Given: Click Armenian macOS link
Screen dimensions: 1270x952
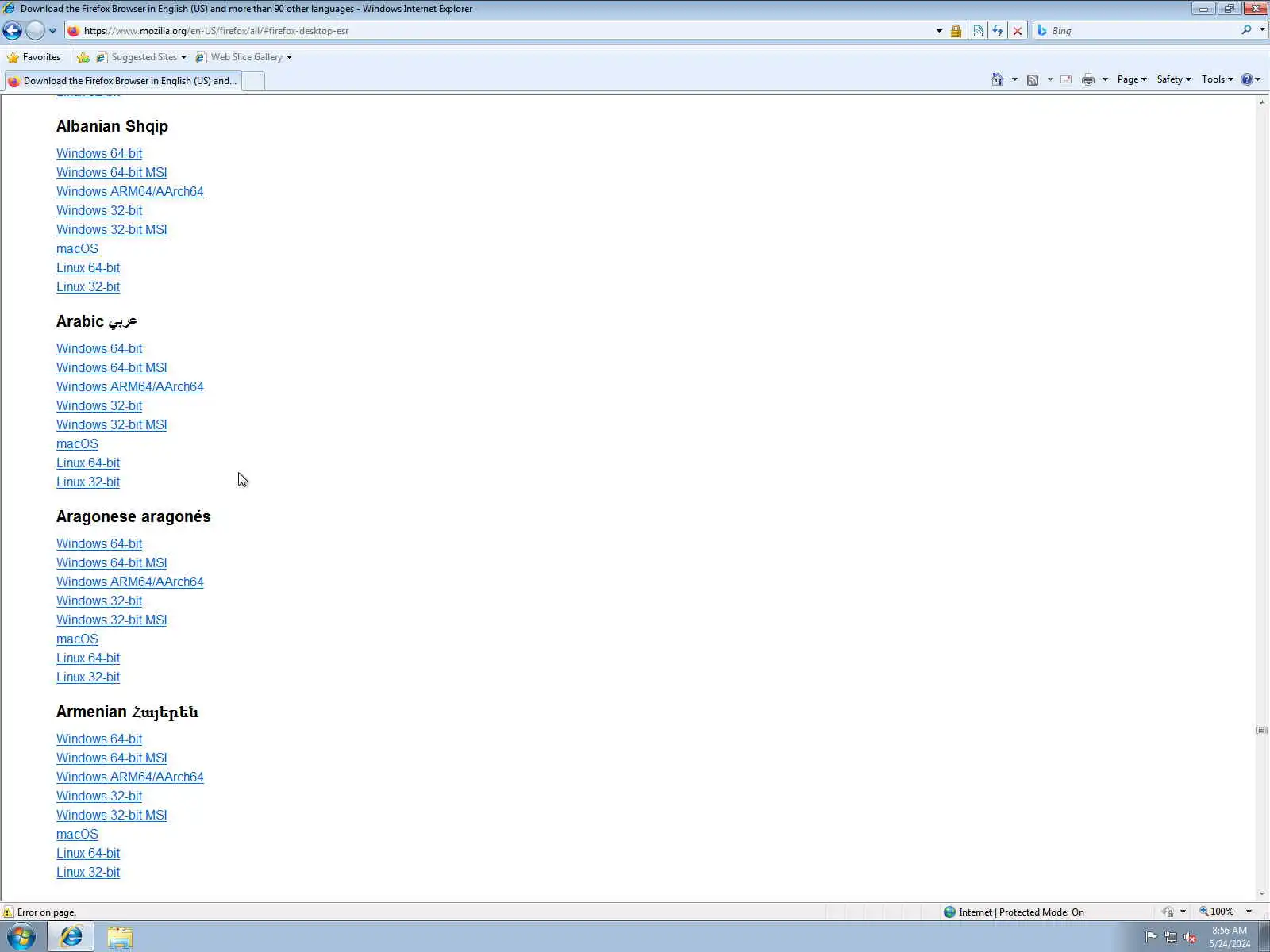Looking at the screenshot, I should click(77, 835).
